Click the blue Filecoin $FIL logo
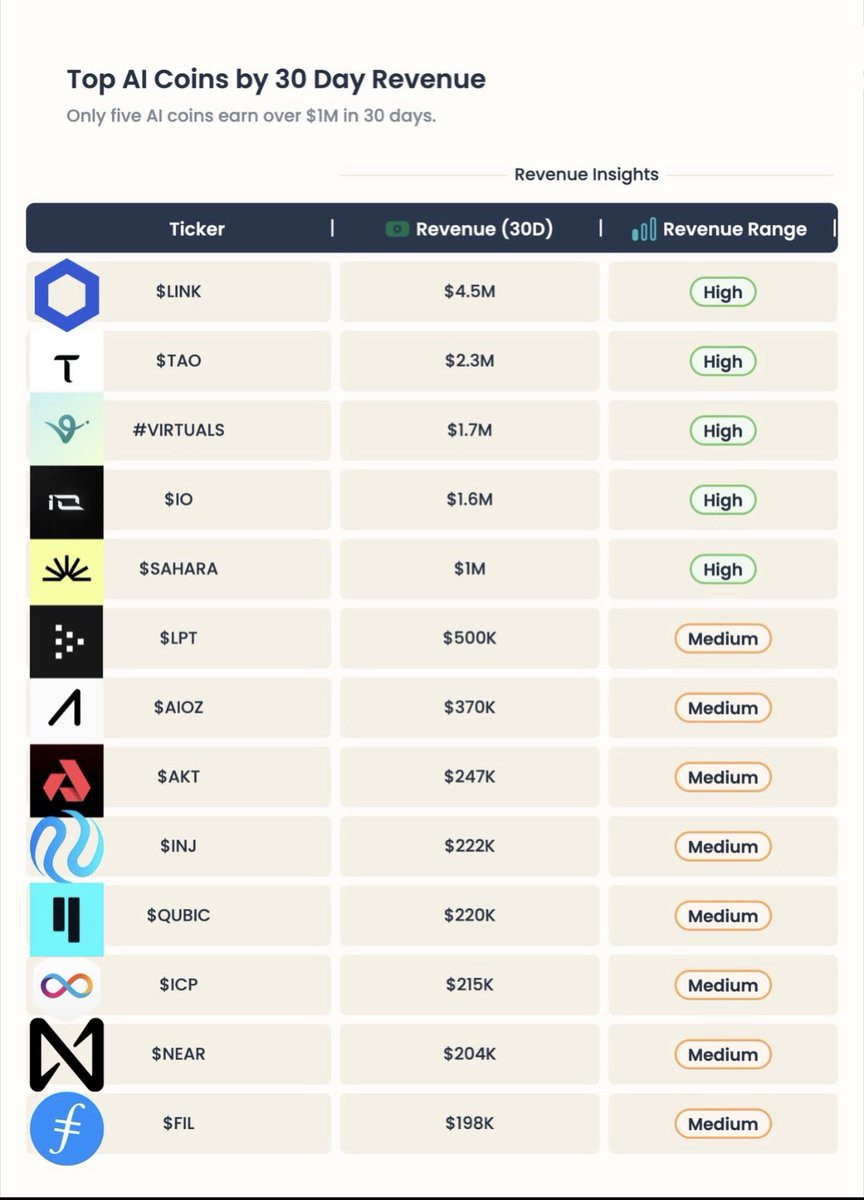Viewport: 864px width, 1200px height. click(x=67, y=1128)
